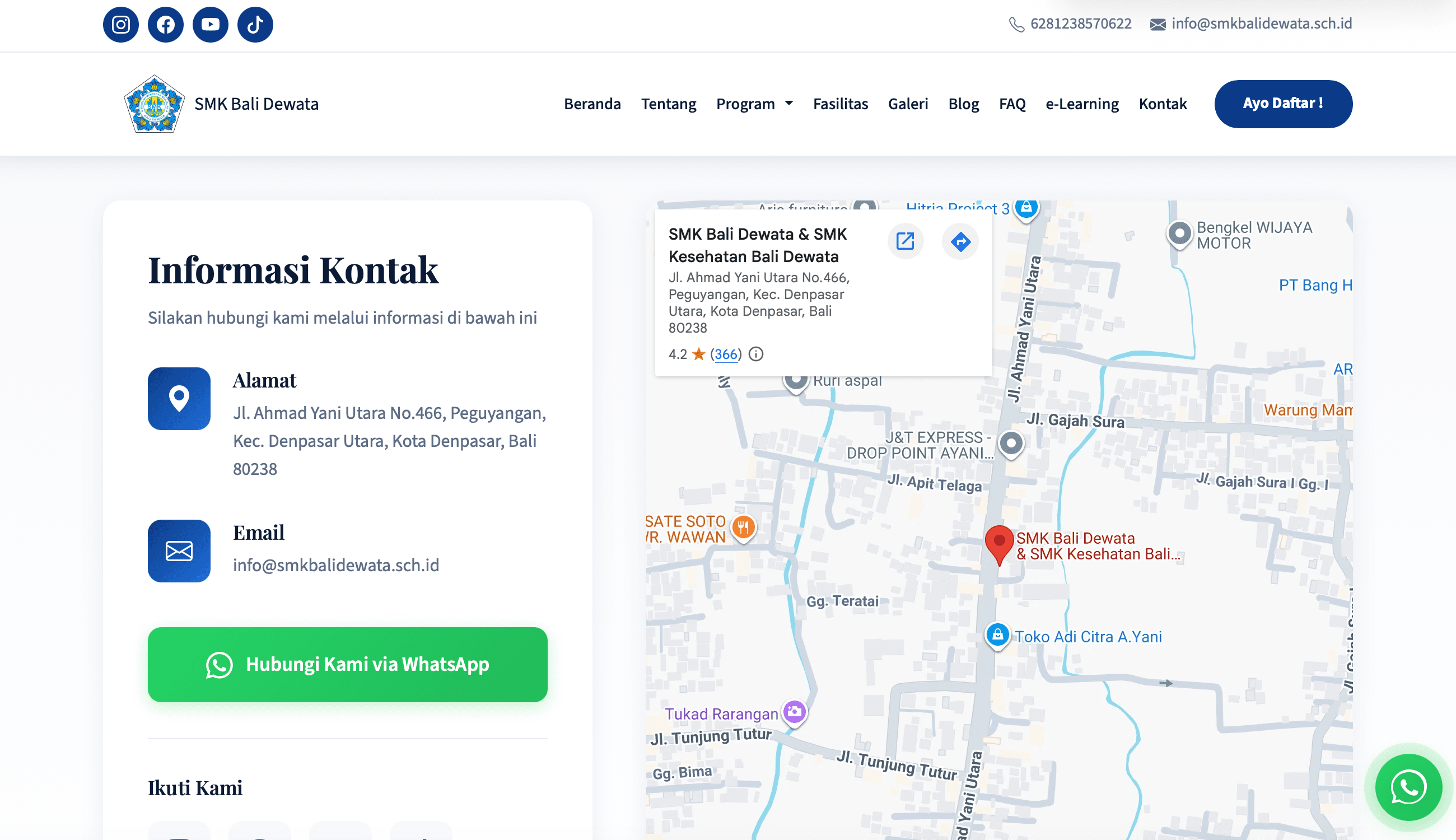Click the SMK Bali Dewata site title
Image resolution: width=1456 pixels, height=840 pixels.
[256, 104]
